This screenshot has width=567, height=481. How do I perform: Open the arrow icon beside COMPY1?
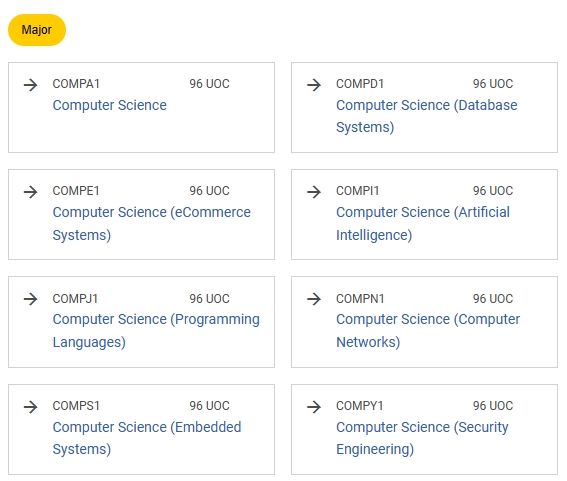tap(314, 407)
